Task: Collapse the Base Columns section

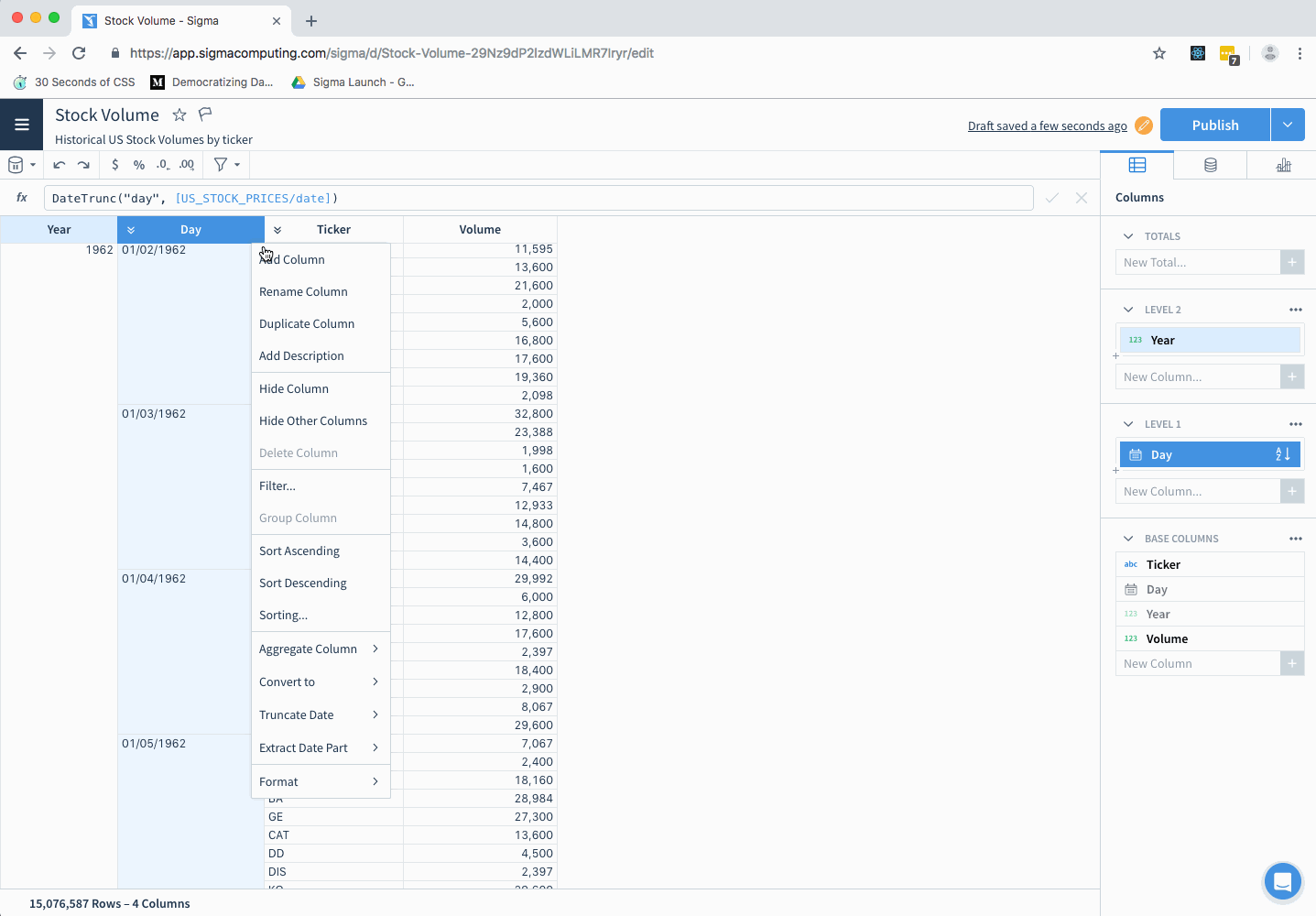Action: [1128, 539]
